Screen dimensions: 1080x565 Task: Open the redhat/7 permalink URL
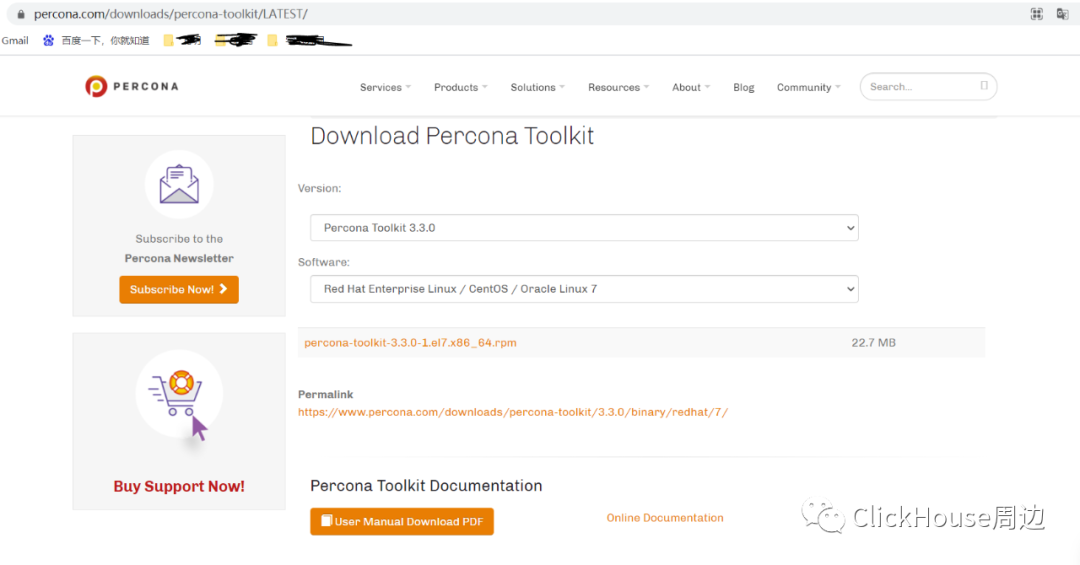(512, 412)
